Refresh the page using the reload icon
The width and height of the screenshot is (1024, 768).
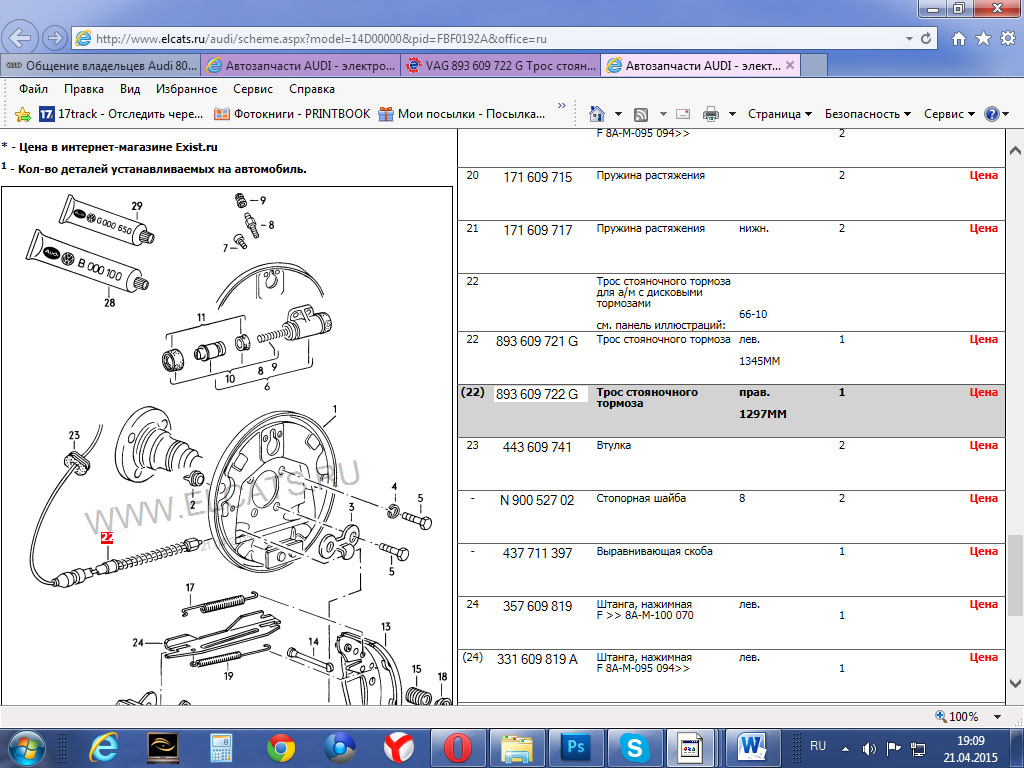[926, 39]
